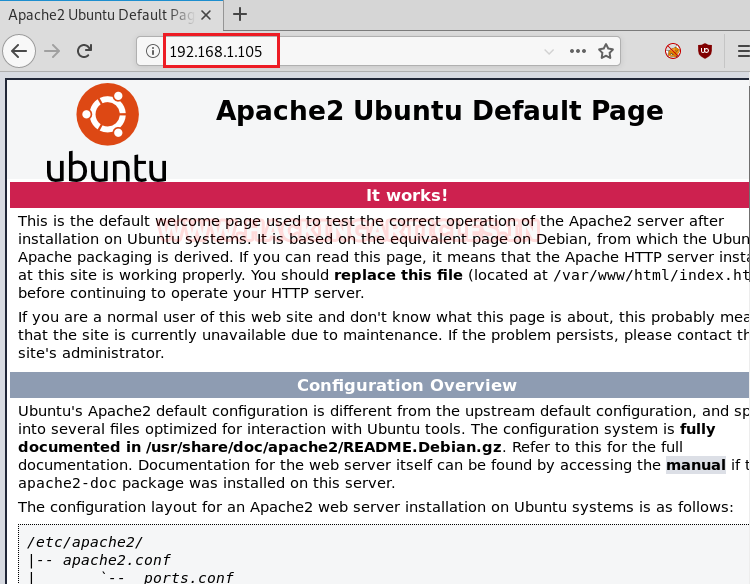Expand the URL history dropdown arrow

click(549, 51)
